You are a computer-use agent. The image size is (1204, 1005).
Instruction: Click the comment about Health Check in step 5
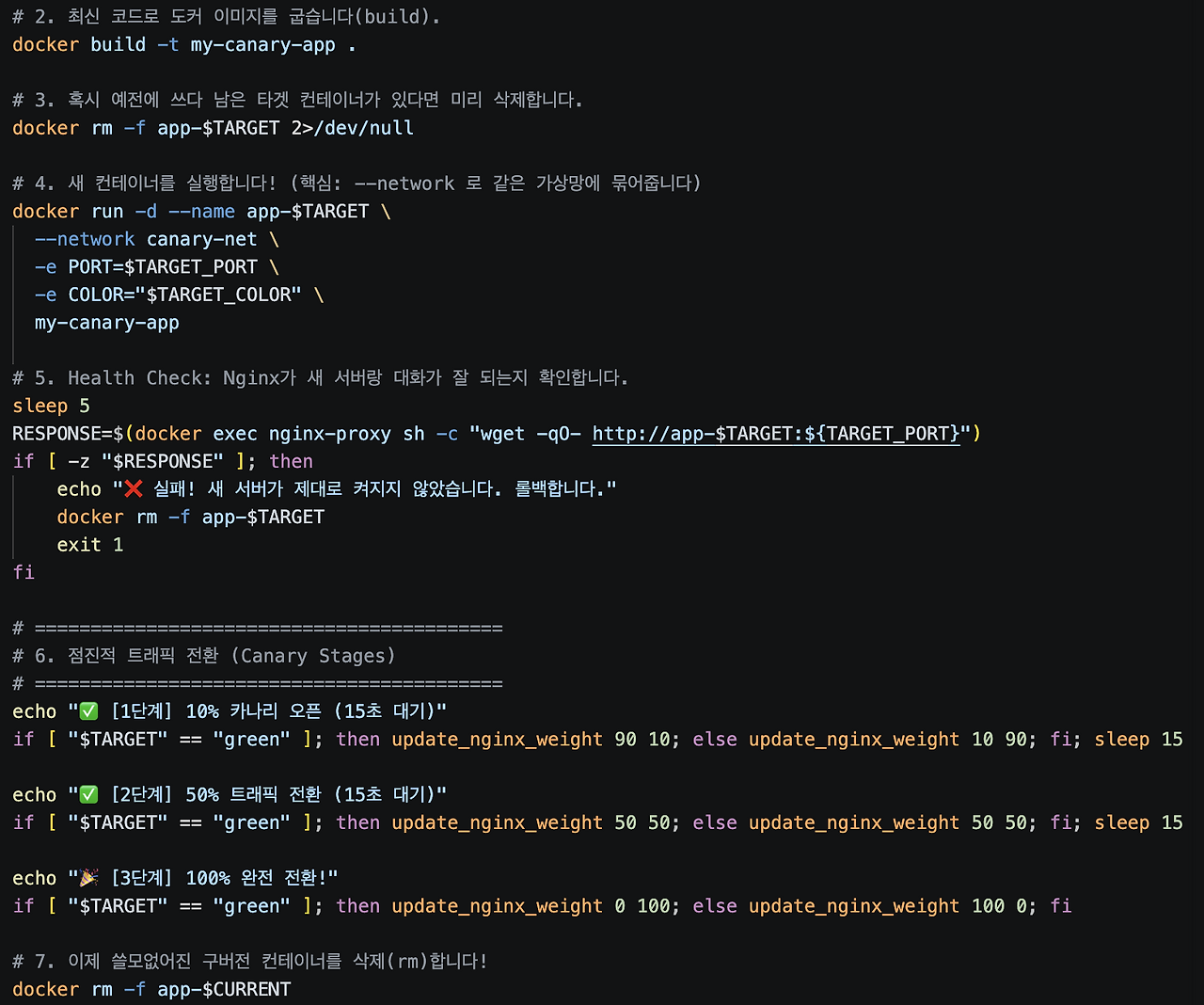(x=320, y=377)
